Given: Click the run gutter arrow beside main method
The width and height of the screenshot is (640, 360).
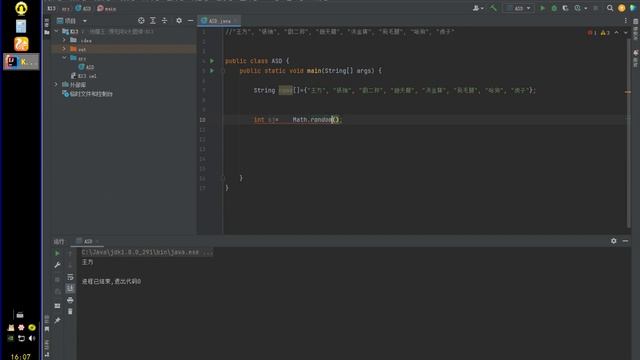Looking at the screenshot, I should (x=212, y=71).
